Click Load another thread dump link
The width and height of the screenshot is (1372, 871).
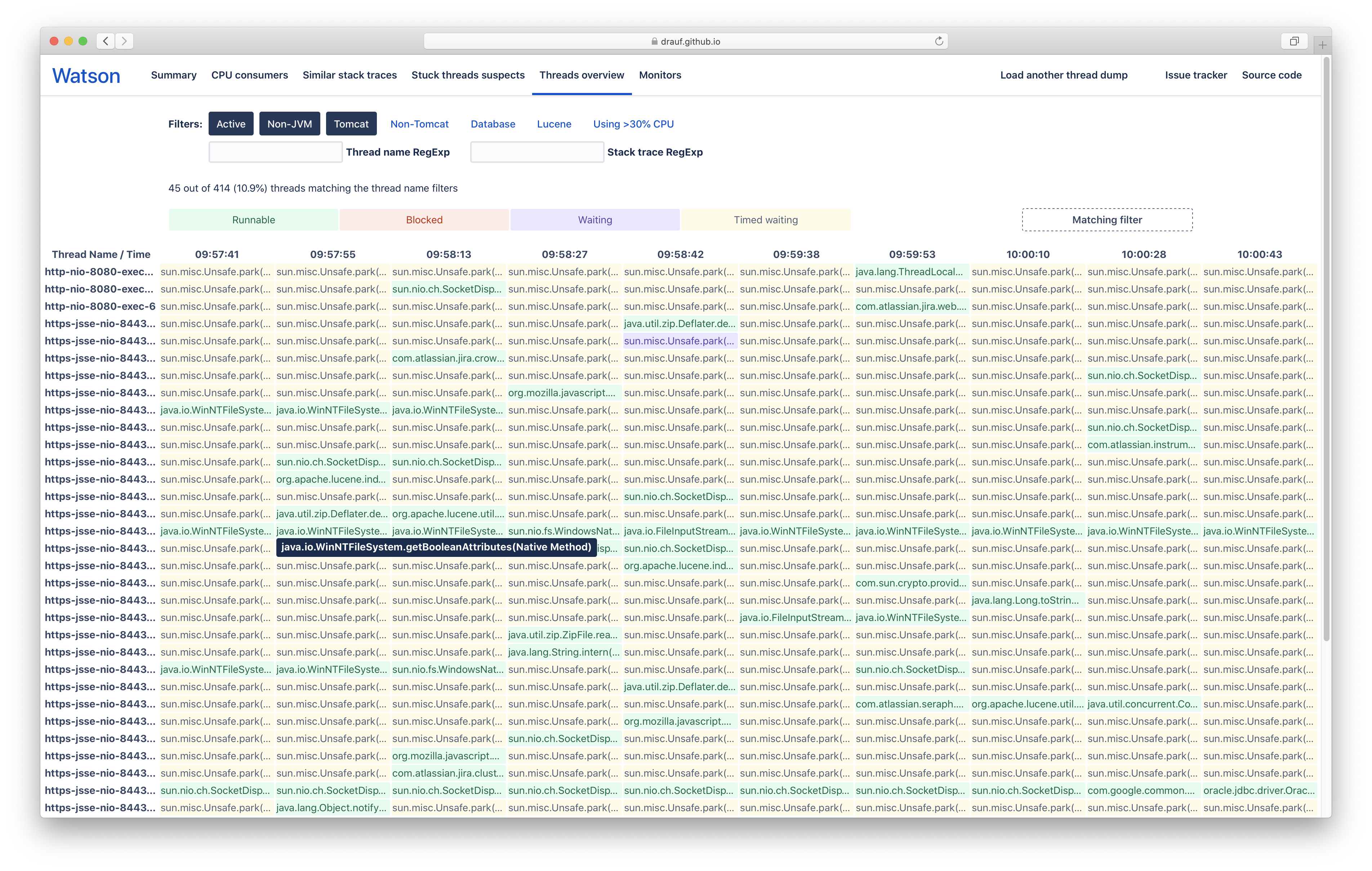pos(1063,75)
